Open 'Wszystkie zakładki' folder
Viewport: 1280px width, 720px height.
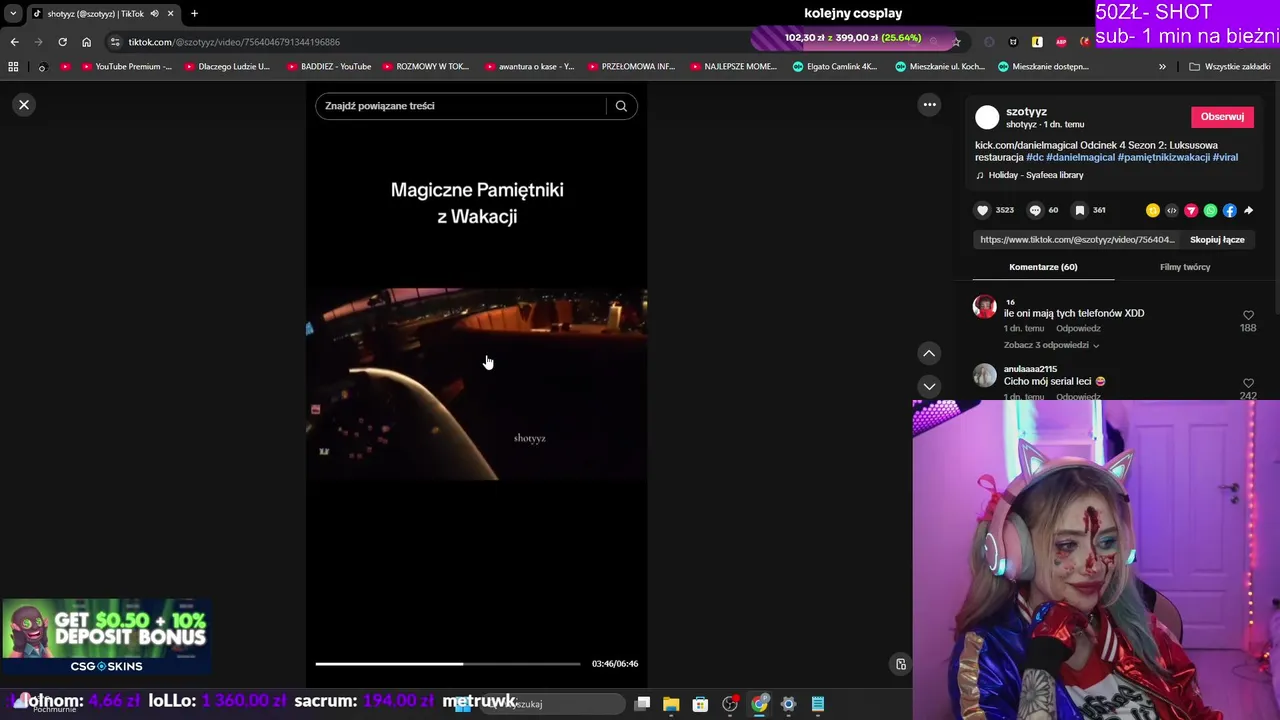pos(1229,67)
